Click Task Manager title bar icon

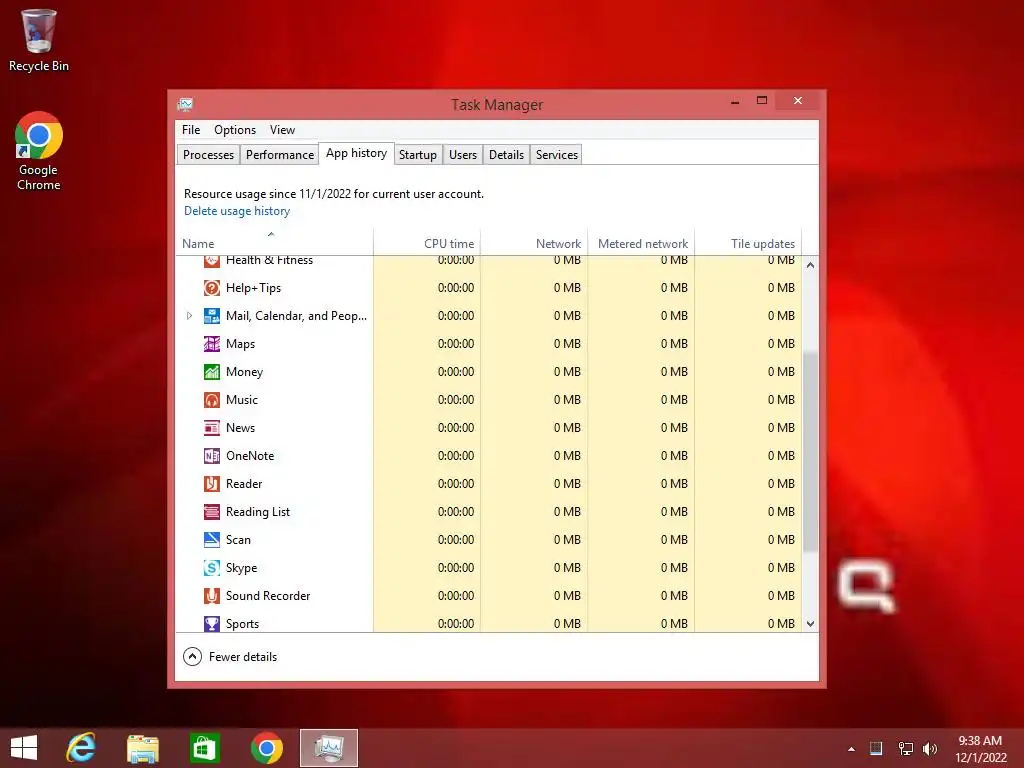(185, 104)
